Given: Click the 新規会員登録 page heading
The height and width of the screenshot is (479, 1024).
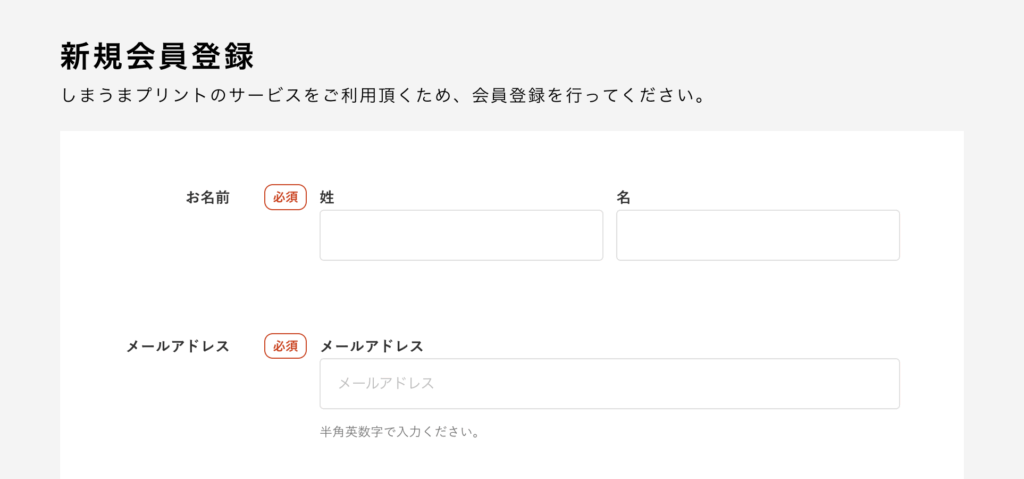Looking at the screenshot, I should (156, 56).
